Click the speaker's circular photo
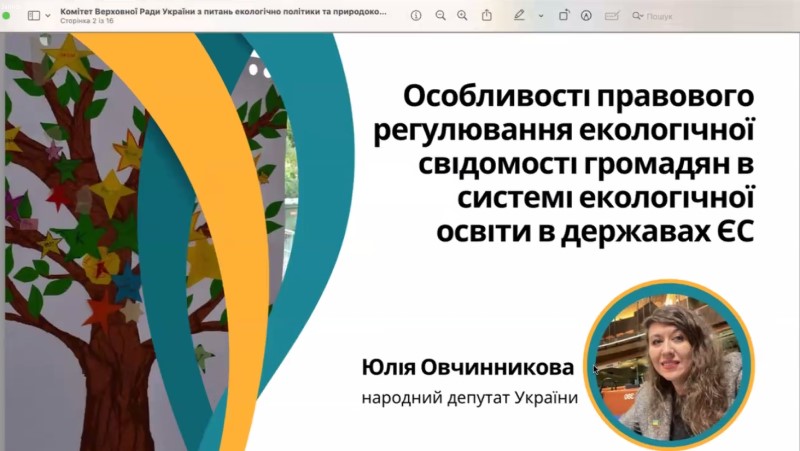The image size is (800, 451). pos(667,363)
